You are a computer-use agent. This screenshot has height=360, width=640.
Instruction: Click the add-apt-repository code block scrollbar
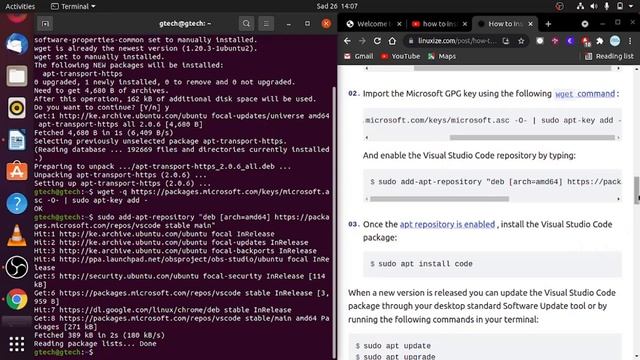pos(440,199)
